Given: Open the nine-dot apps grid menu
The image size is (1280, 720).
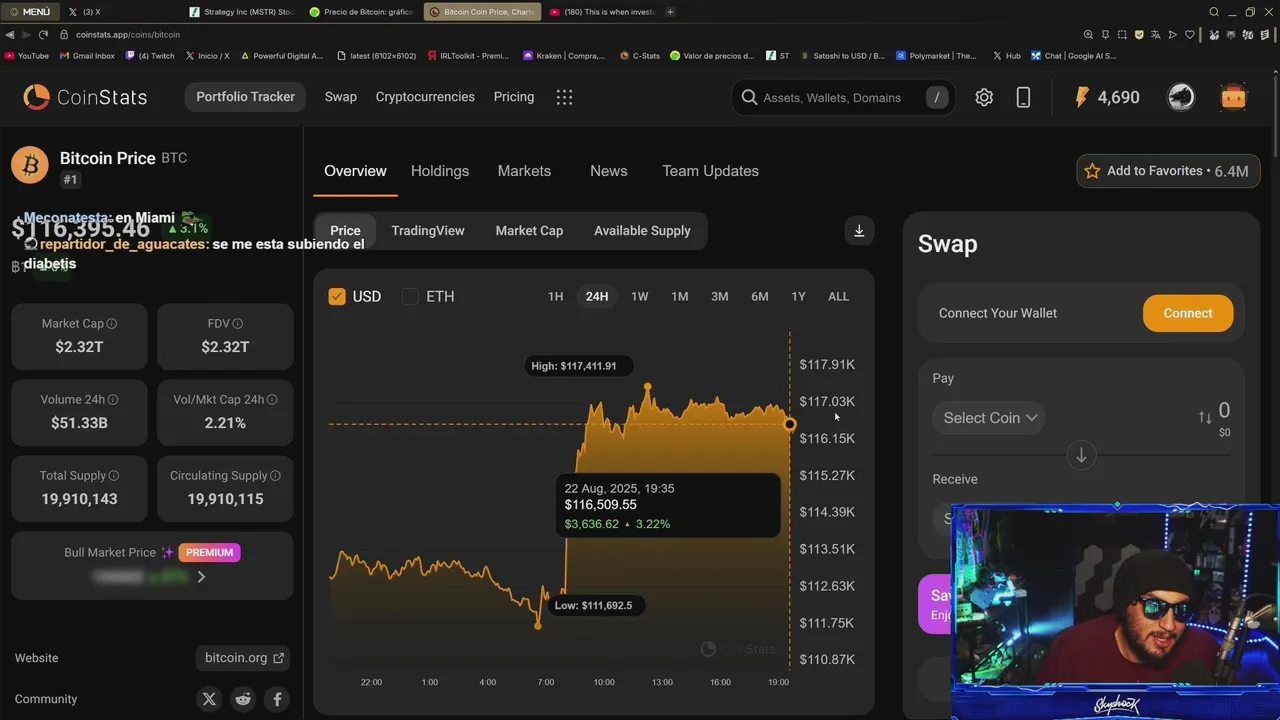Looking at the screenshot, I should pos(564,97).
